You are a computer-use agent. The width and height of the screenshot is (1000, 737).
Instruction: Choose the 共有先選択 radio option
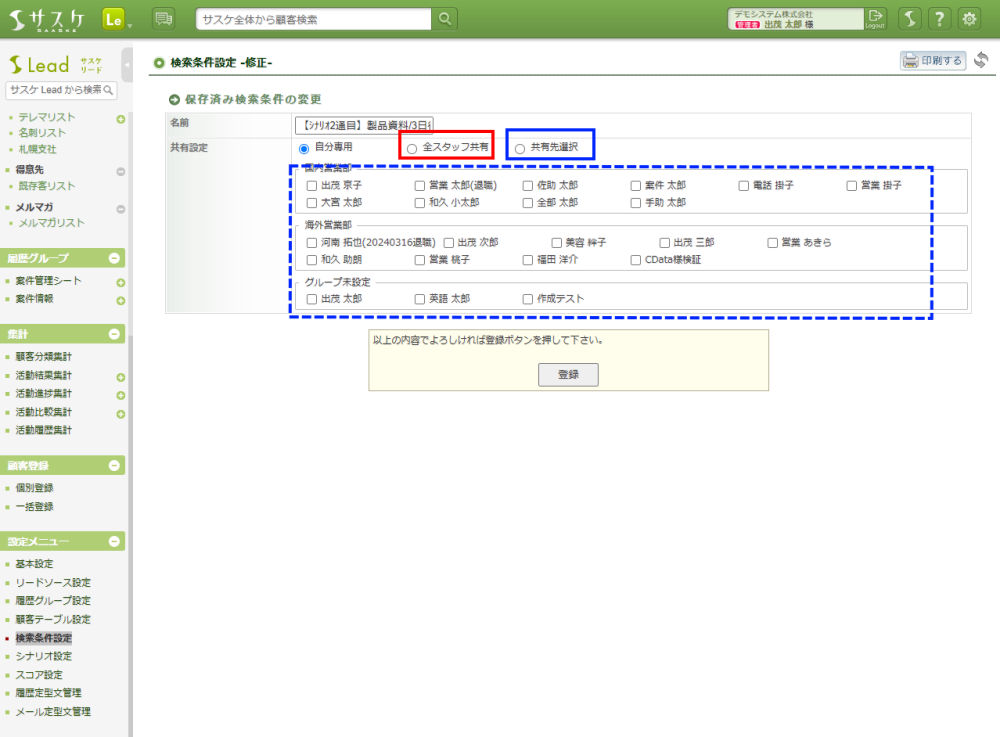point(519,148)
